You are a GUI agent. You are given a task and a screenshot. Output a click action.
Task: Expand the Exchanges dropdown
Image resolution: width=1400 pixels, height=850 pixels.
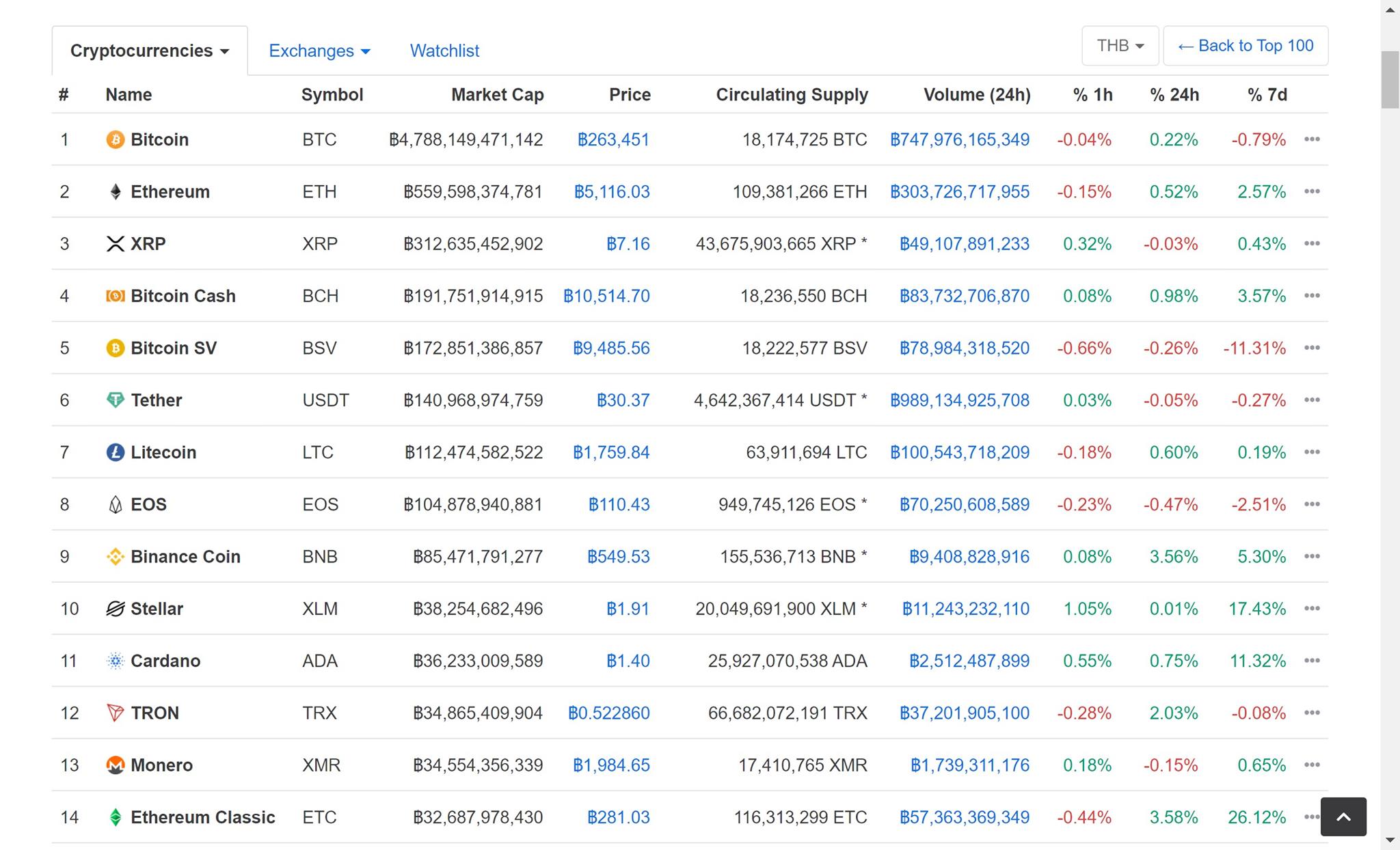click(x=319, y=51)
